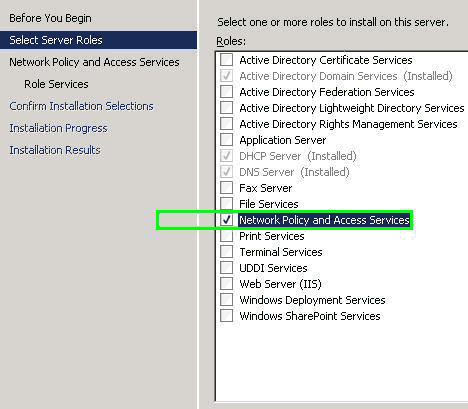Select 'Active Directory Certificate Services' role text
This screenshot has height=409, width=468.
tap(326, 60)
